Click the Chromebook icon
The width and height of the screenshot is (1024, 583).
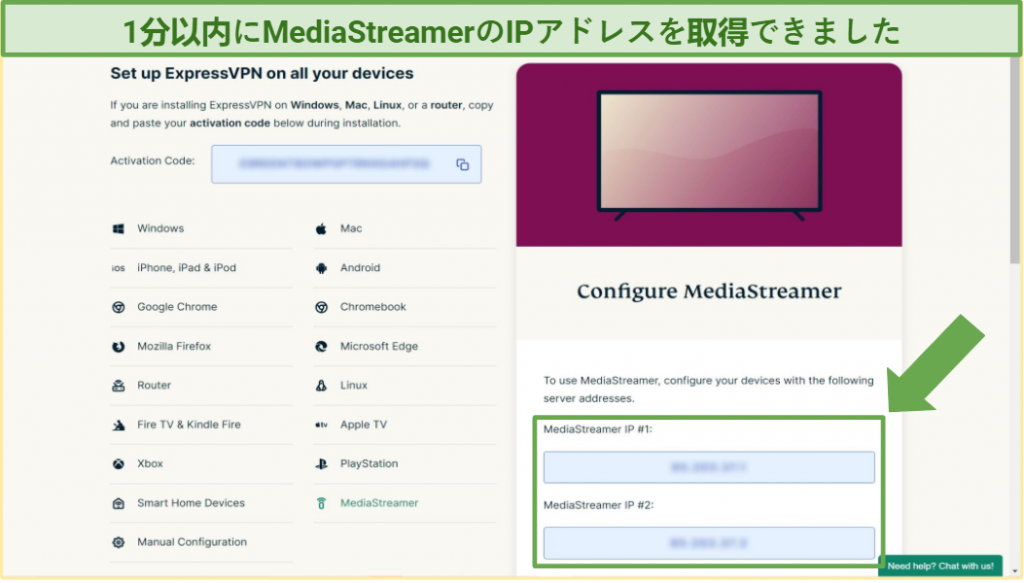321,307
